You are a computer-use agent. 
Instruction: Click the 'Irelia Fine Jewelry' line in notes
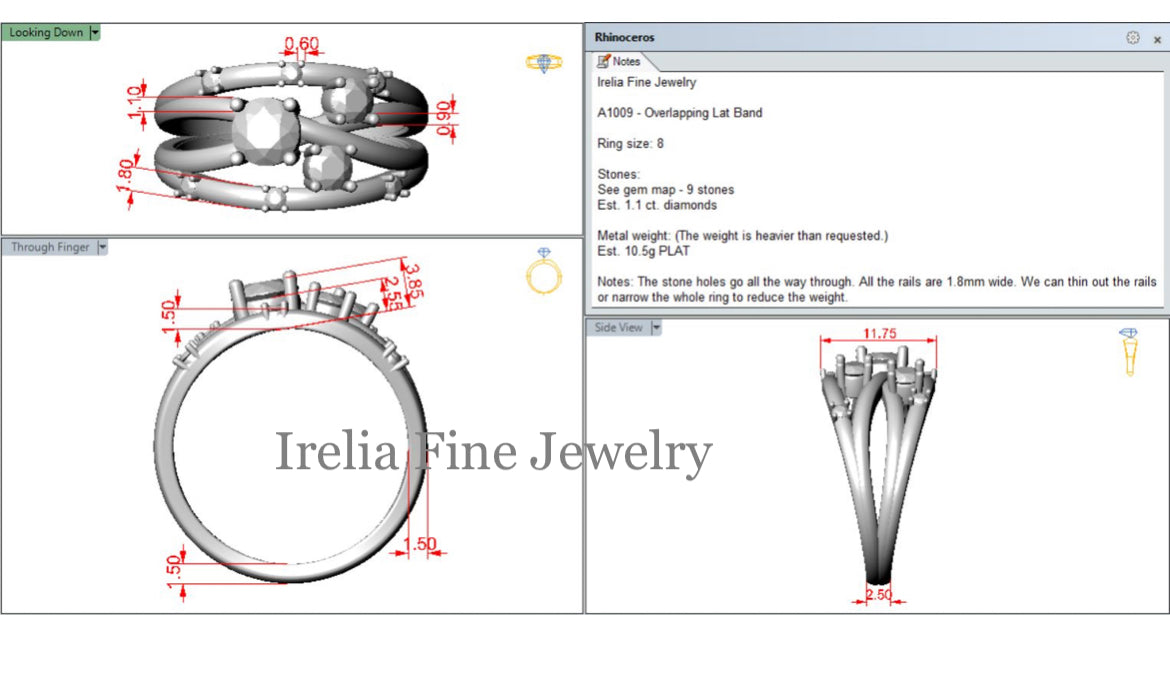[x=646, y=83]
